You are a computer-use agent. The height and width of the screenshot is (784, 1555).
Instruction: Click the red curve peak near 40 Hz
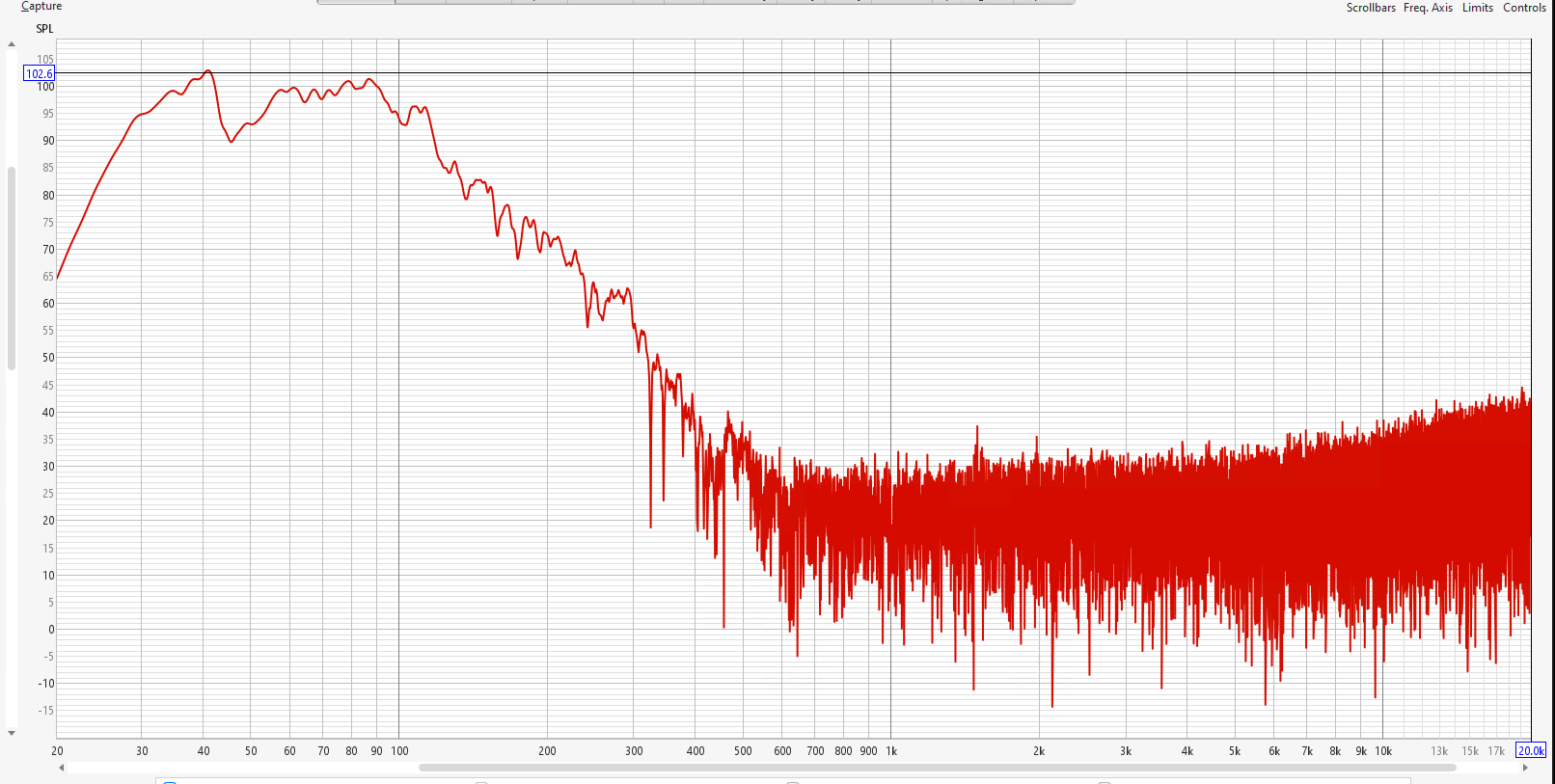pos(206,71)
